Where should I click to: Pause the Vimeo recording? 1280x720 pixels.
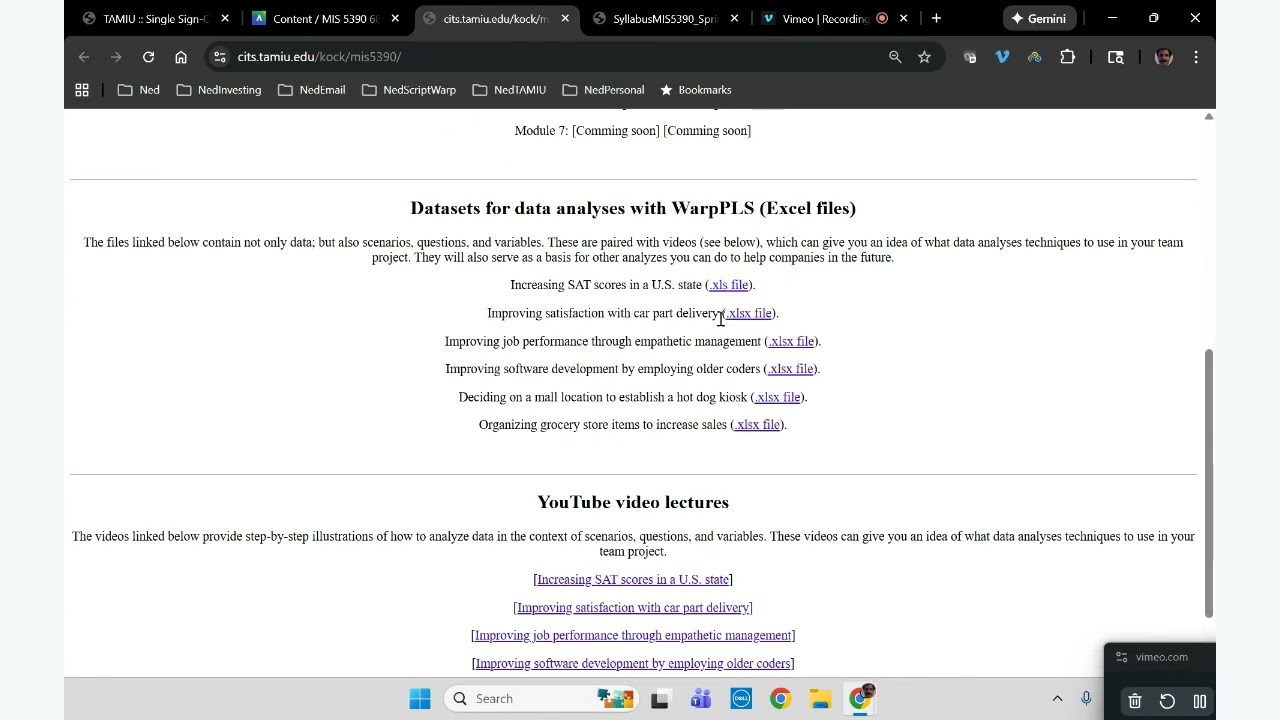click(1200, 701)
